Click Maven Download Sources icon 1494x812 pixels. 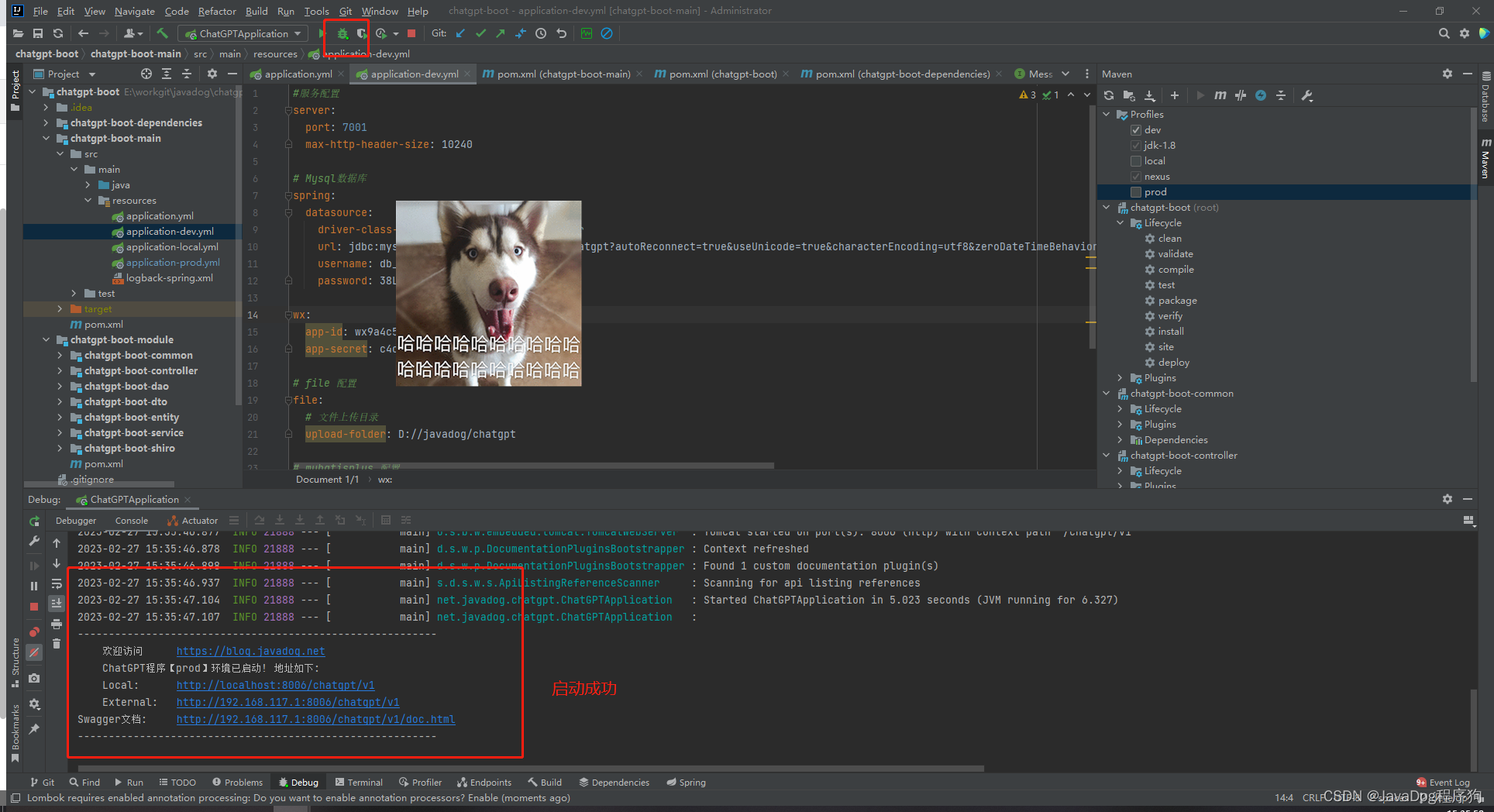click(1150, 95)
